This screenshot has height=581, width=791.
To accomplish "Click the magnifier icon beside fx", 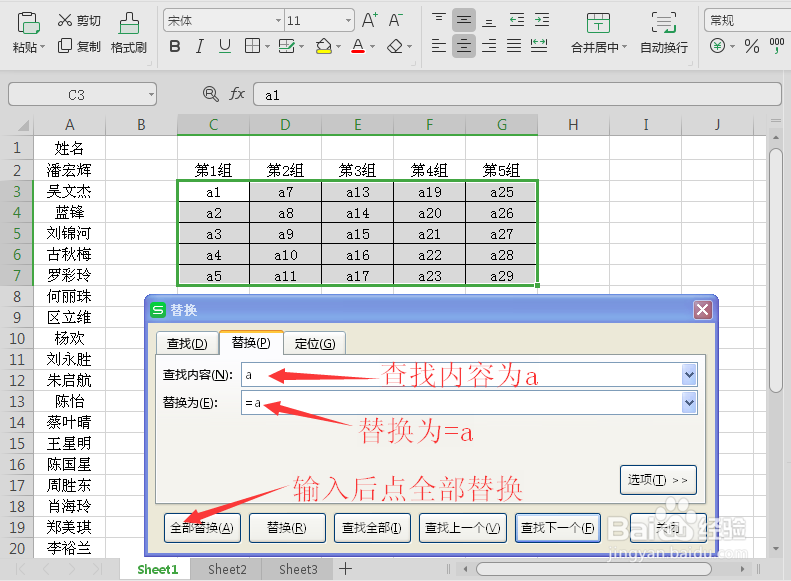I will coord(210,94).
